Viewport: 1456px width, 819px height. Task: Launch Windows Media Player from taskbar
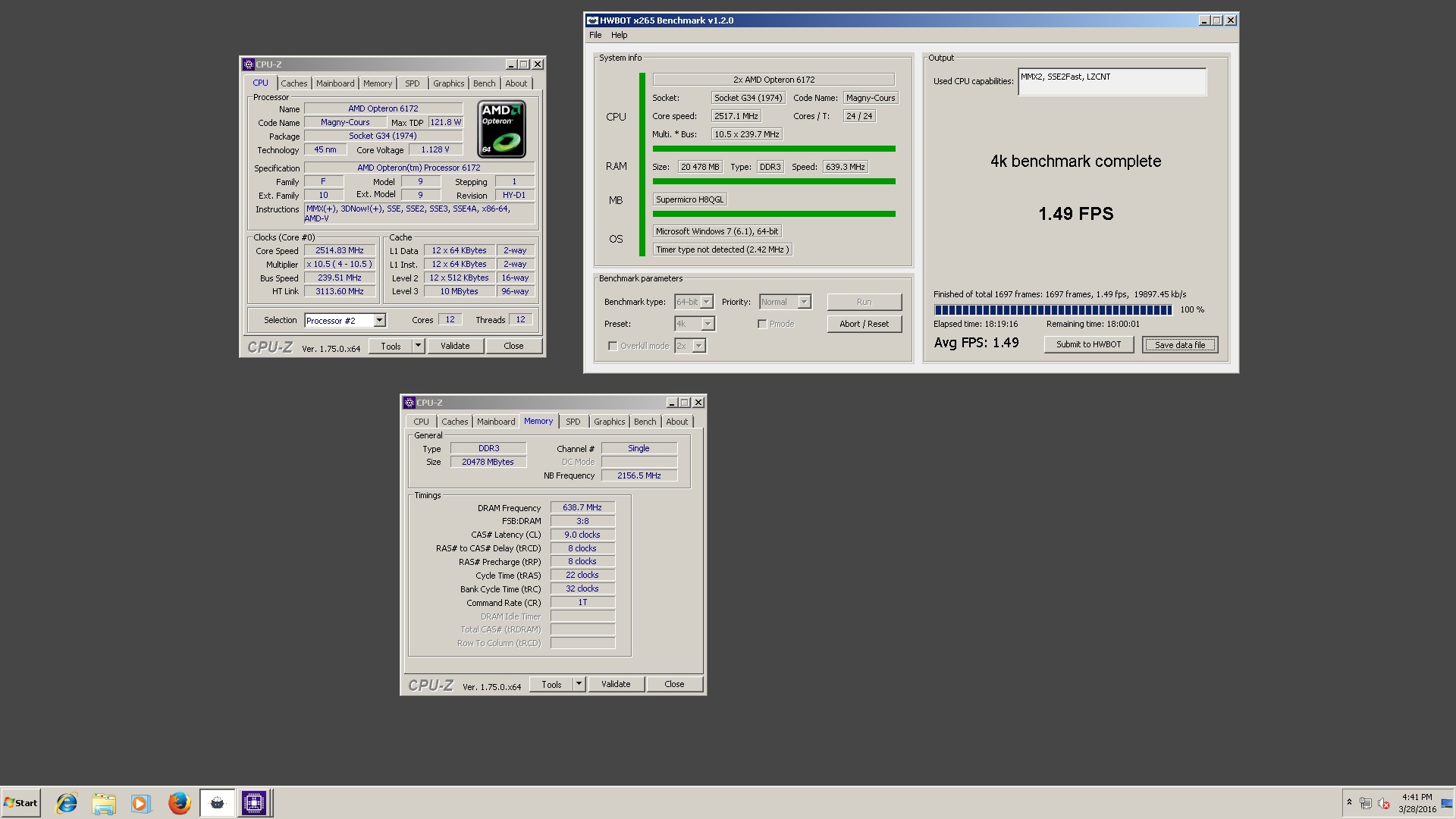click(141, 803)
